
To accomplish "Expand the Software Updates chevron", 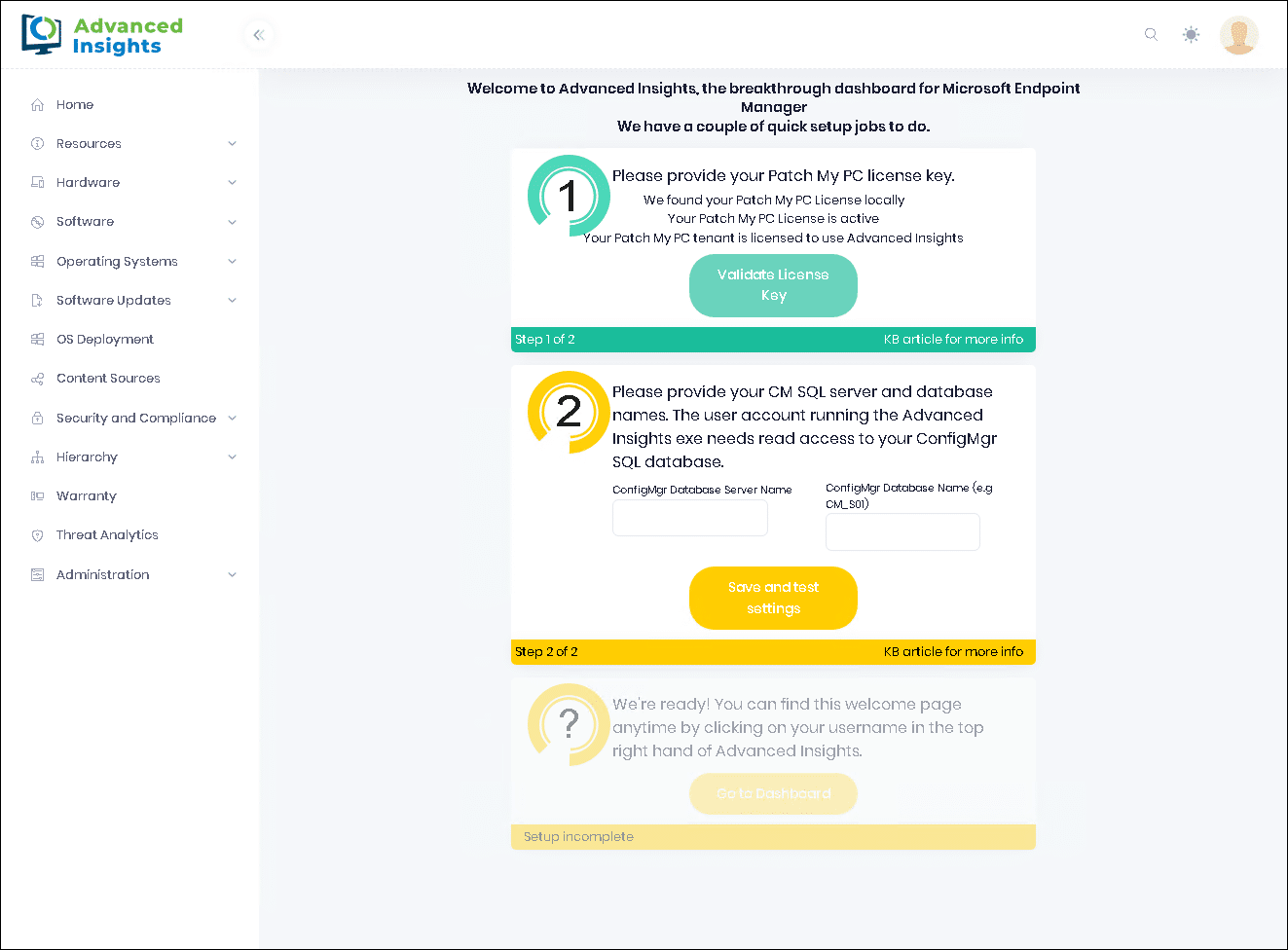I will [232, 301].
